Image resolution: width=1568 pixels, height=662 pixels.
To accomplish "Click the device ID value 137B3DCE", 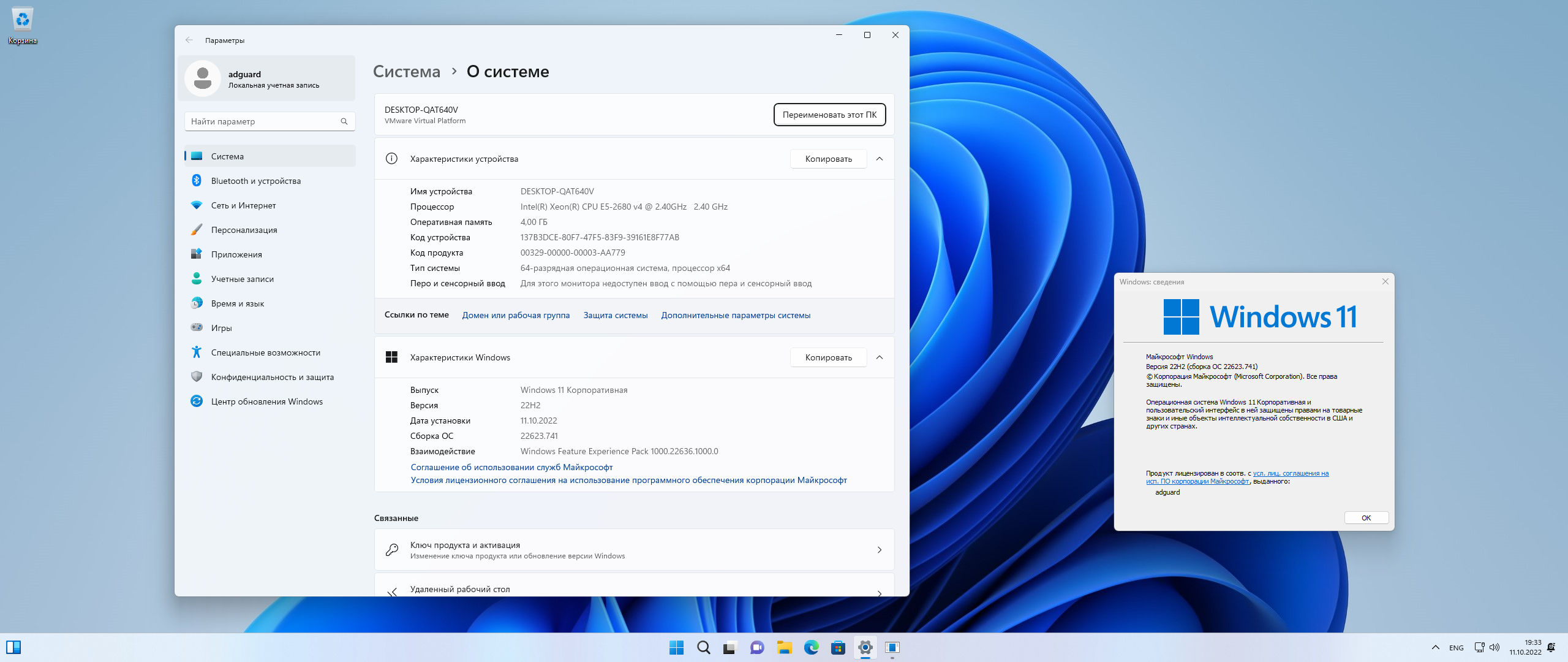I will 600,237.
